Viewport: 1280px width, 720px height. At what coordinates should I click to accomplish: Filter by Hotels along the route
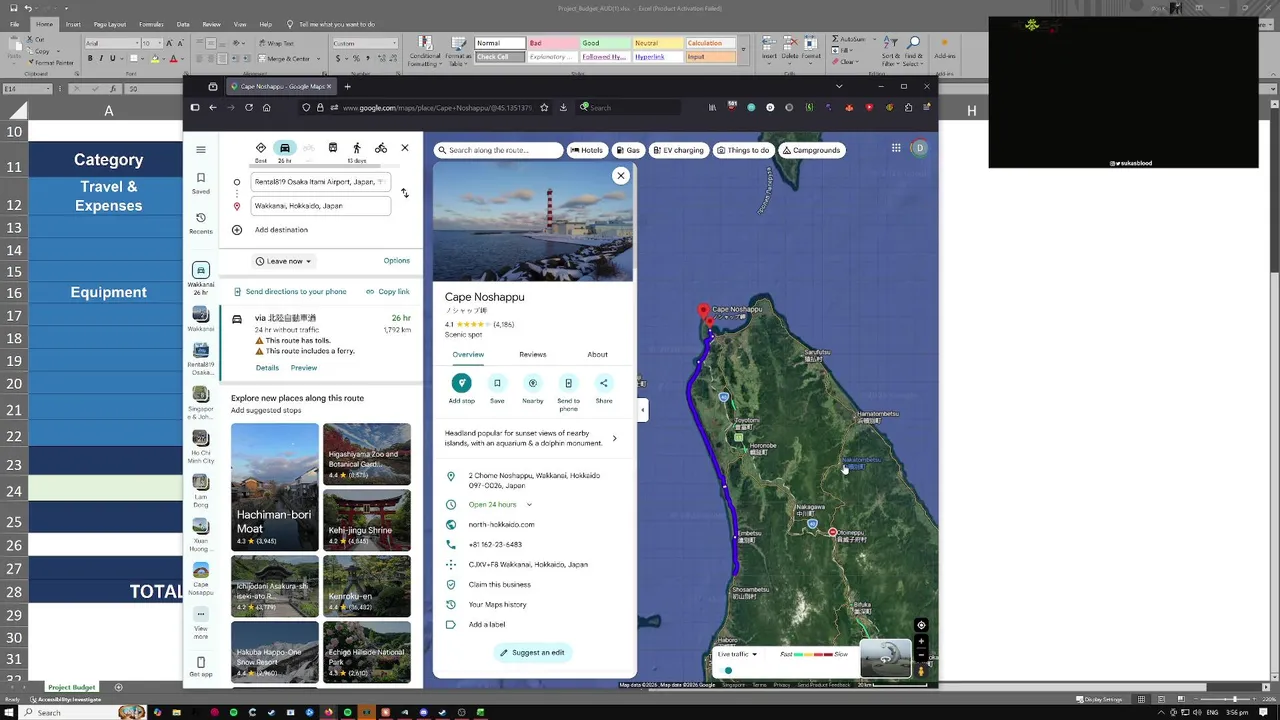tap(587, 150)
